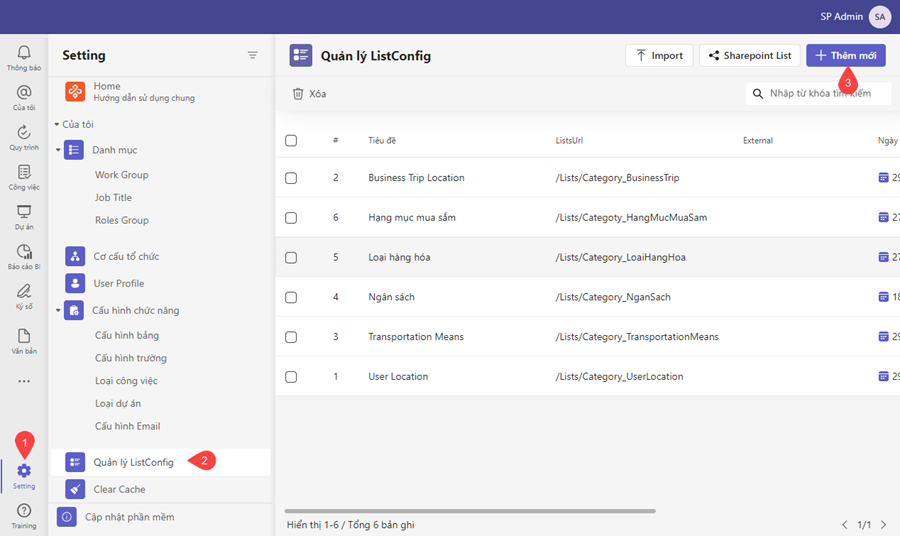This screenshot has height=536, width=900.
Task: Click the Setting gear icon in sidebar
Action: pos(23,470)
